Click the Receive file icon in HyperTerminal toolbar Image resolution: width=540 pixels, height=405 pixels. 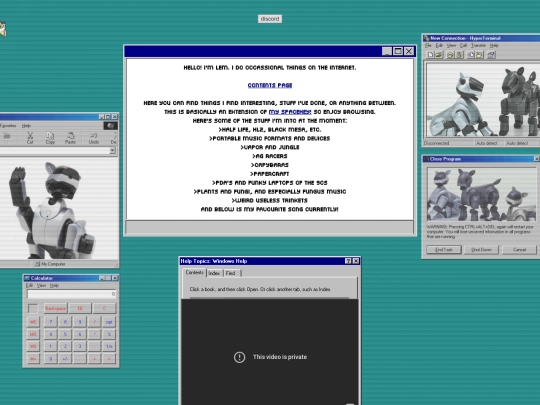479,54
